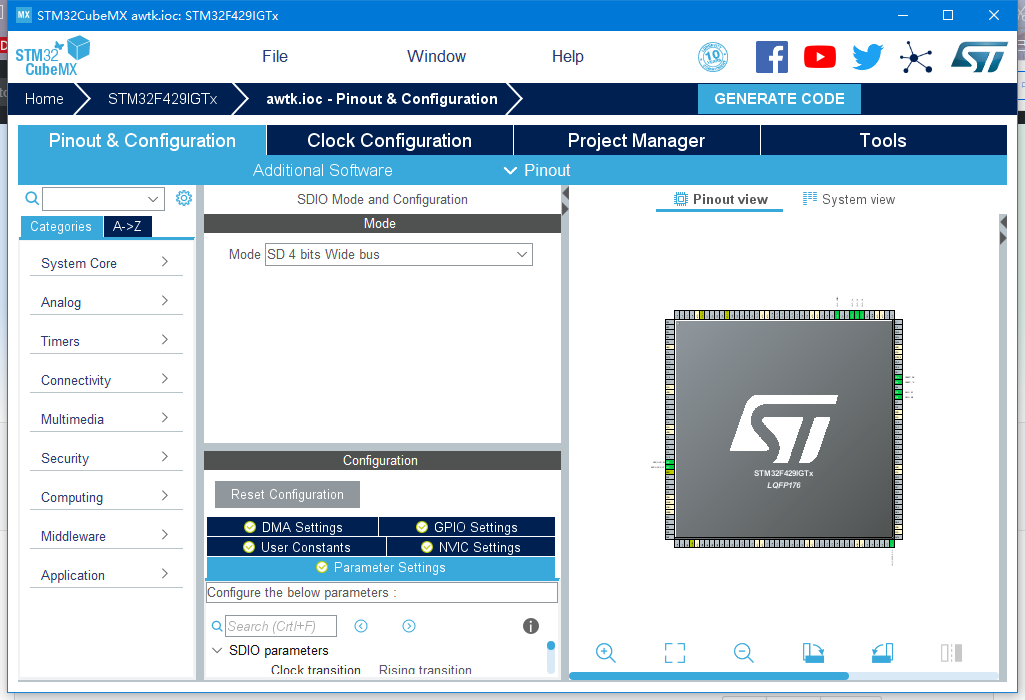Open the User Constants tab
This screenshot has height=700, width=1025.
pos(296,547)
